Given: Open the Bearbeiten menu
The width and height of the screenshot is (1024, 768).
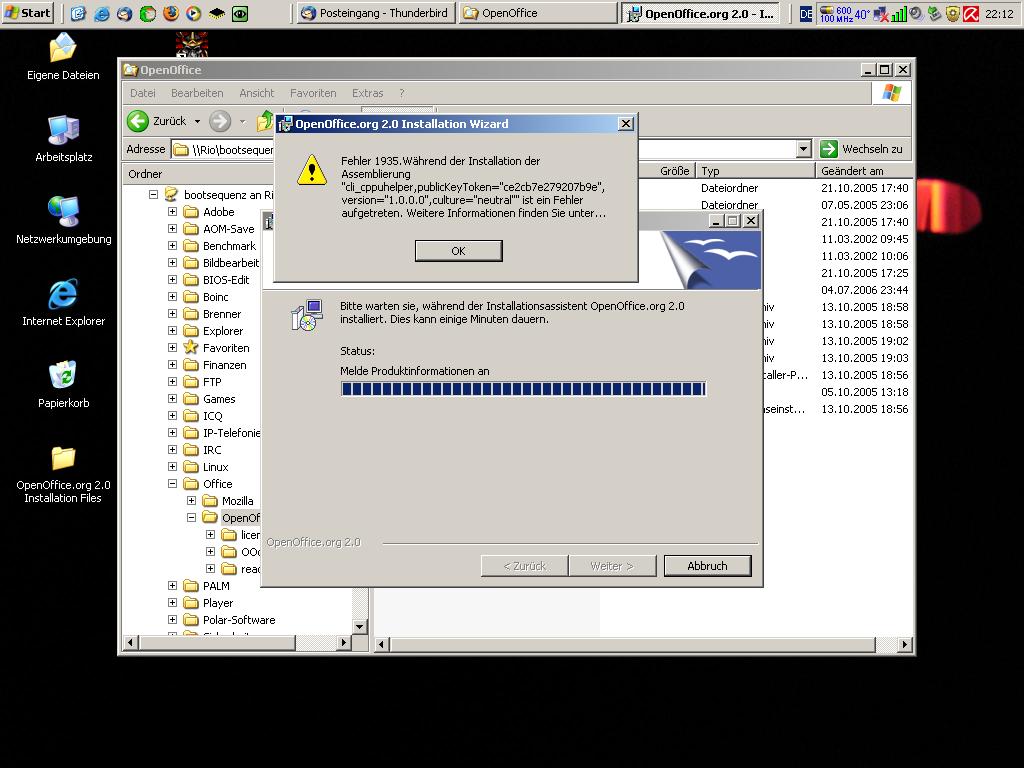Looking at the screenshot, I should click(x=197, y=93).
